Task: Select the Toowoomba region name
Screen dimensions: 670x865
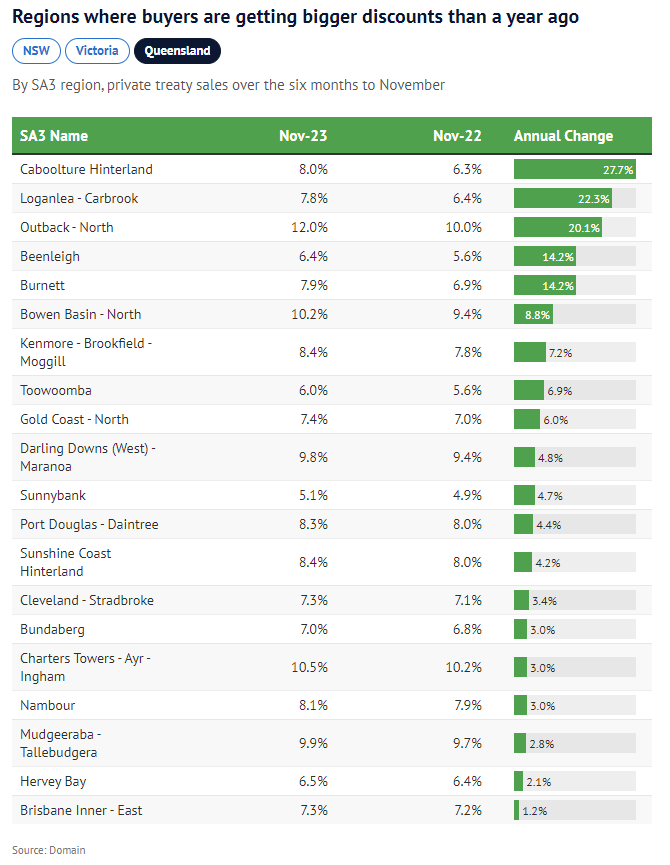Action: pos(56,390)
